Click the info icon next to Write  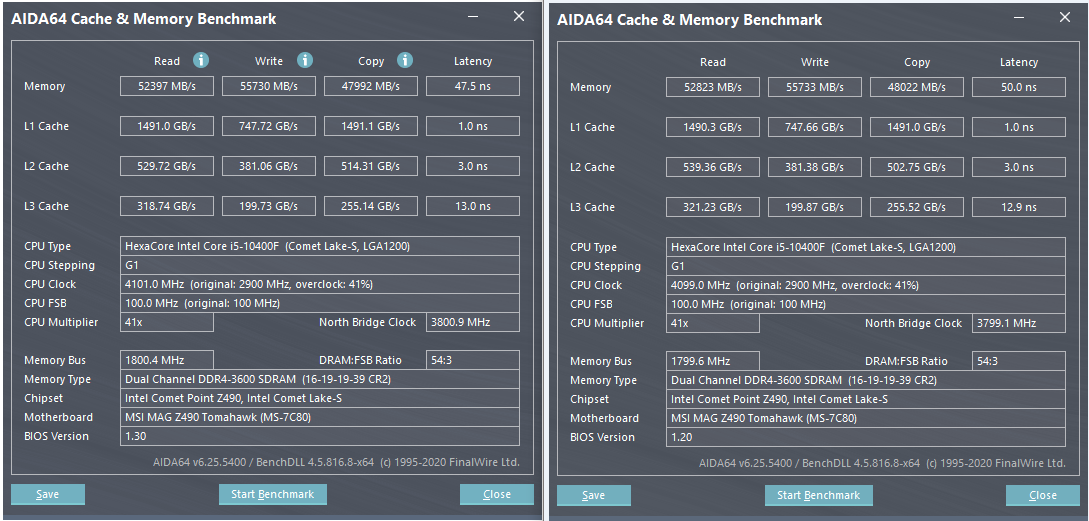[x=305, y=61]
